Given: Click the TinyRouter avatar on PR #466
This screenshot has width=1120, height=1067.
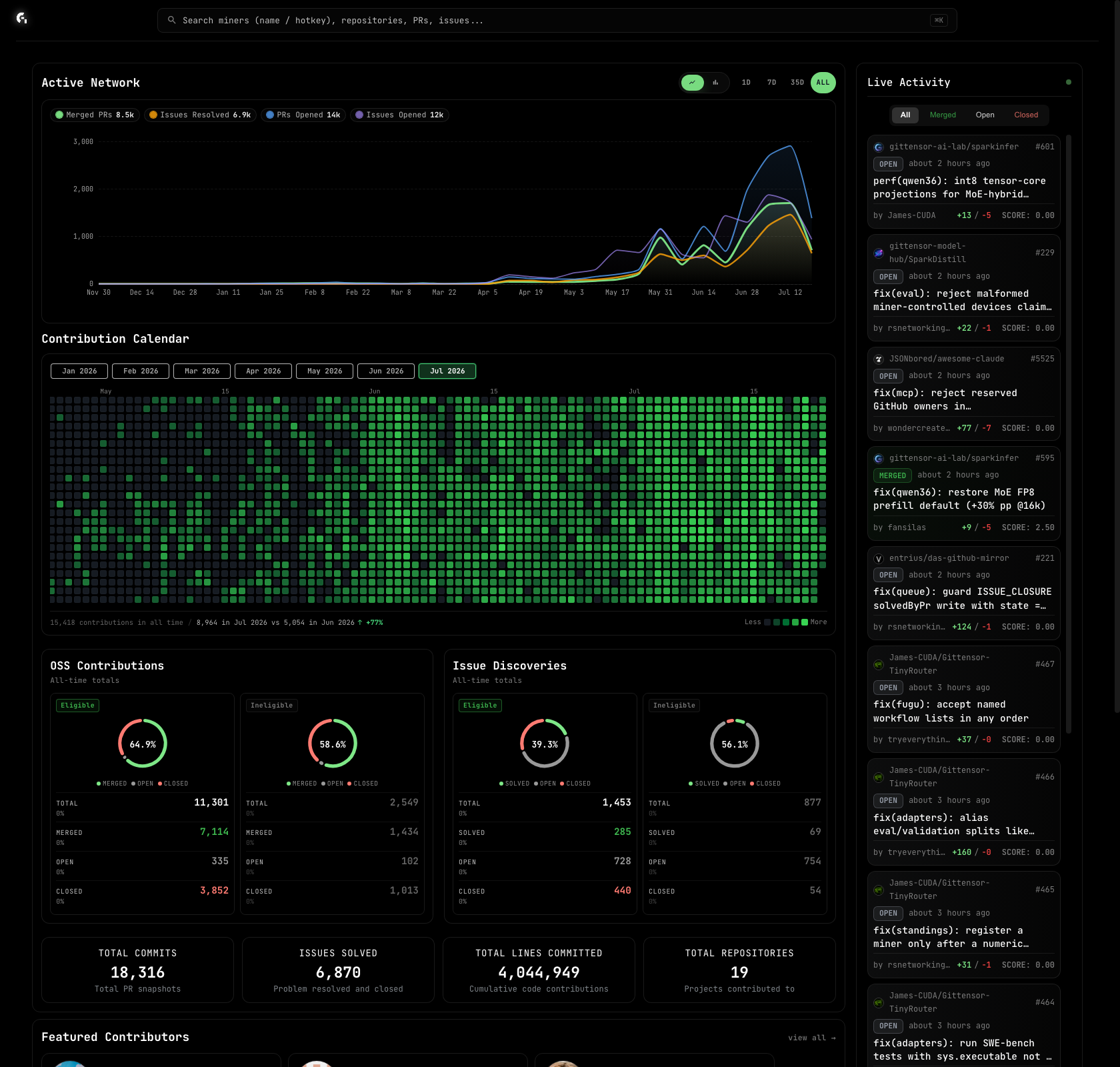Looking at the screenshot, I should (x=879, y=777).
